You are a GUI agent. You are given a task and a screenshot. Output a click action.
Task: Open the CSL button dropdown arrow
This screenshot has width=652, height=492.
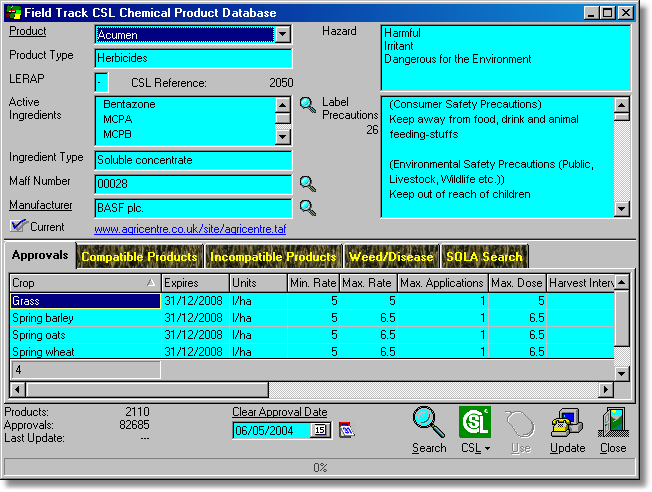click(487, 449)
